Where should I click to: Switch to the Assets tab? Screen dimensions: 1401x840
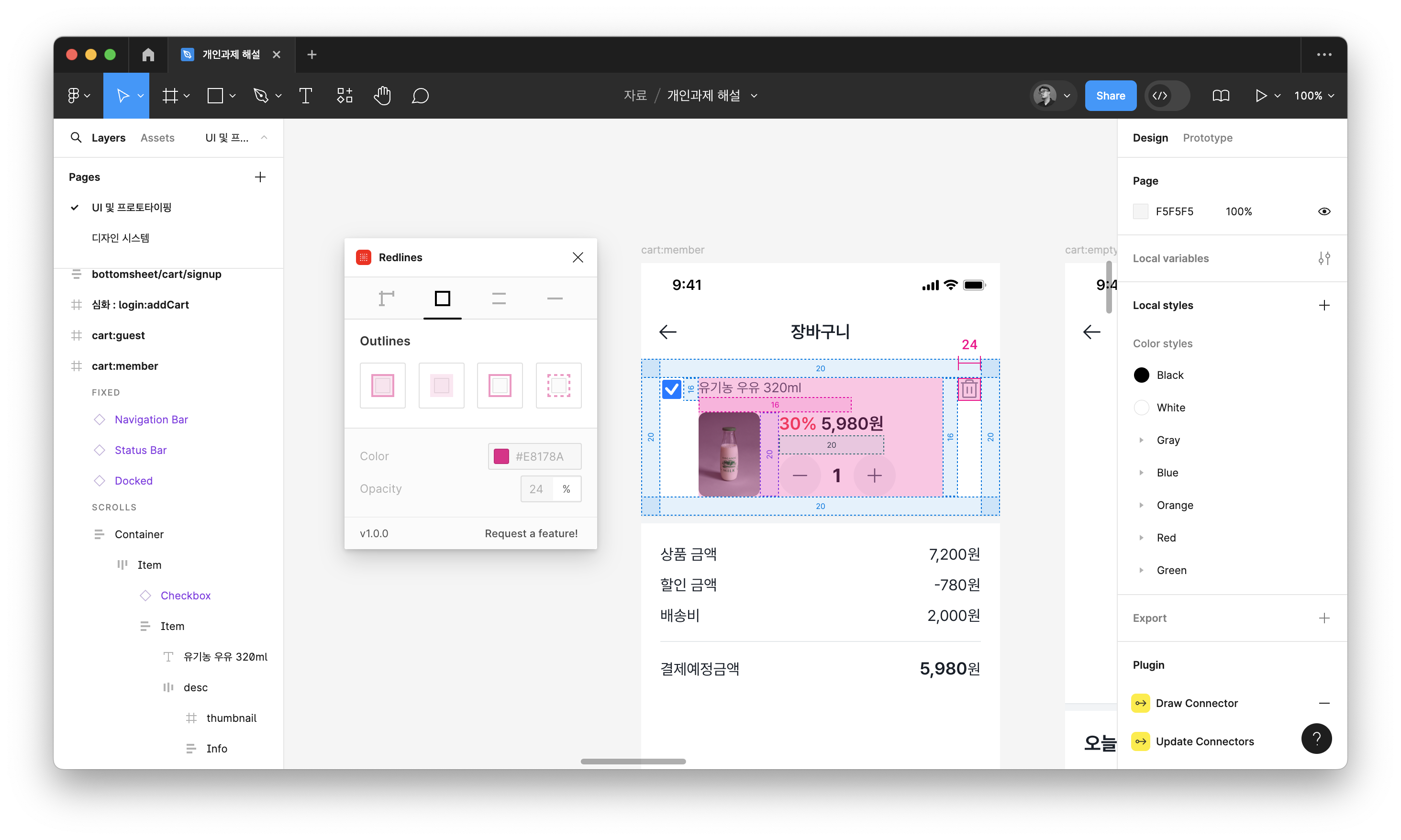coord(157,138)
